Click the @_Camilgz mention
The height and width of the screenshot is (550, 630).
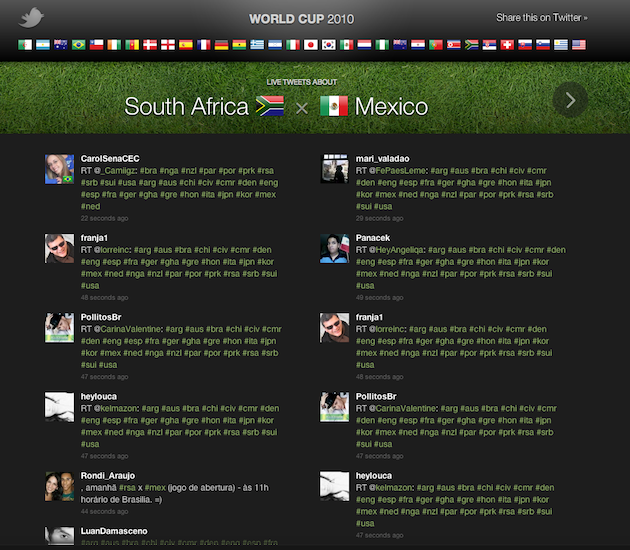[x=115, y=171]
